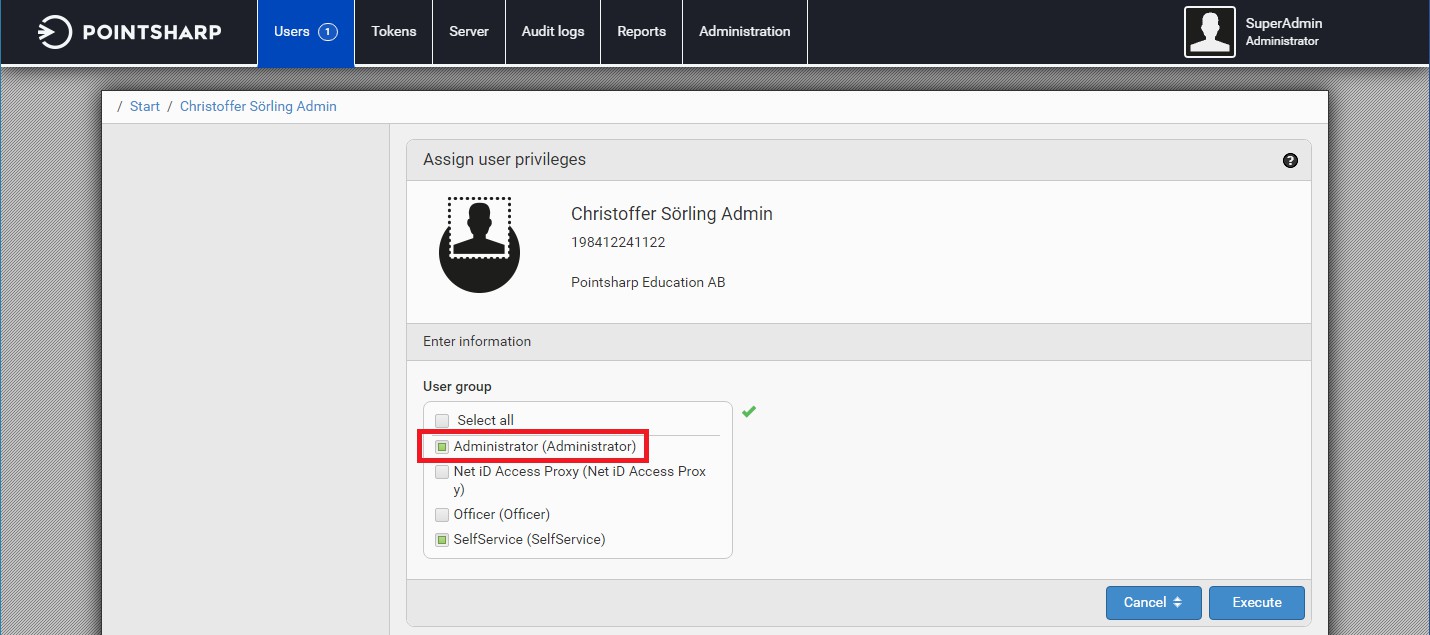Click the Pointsharp logo icon

54,32
